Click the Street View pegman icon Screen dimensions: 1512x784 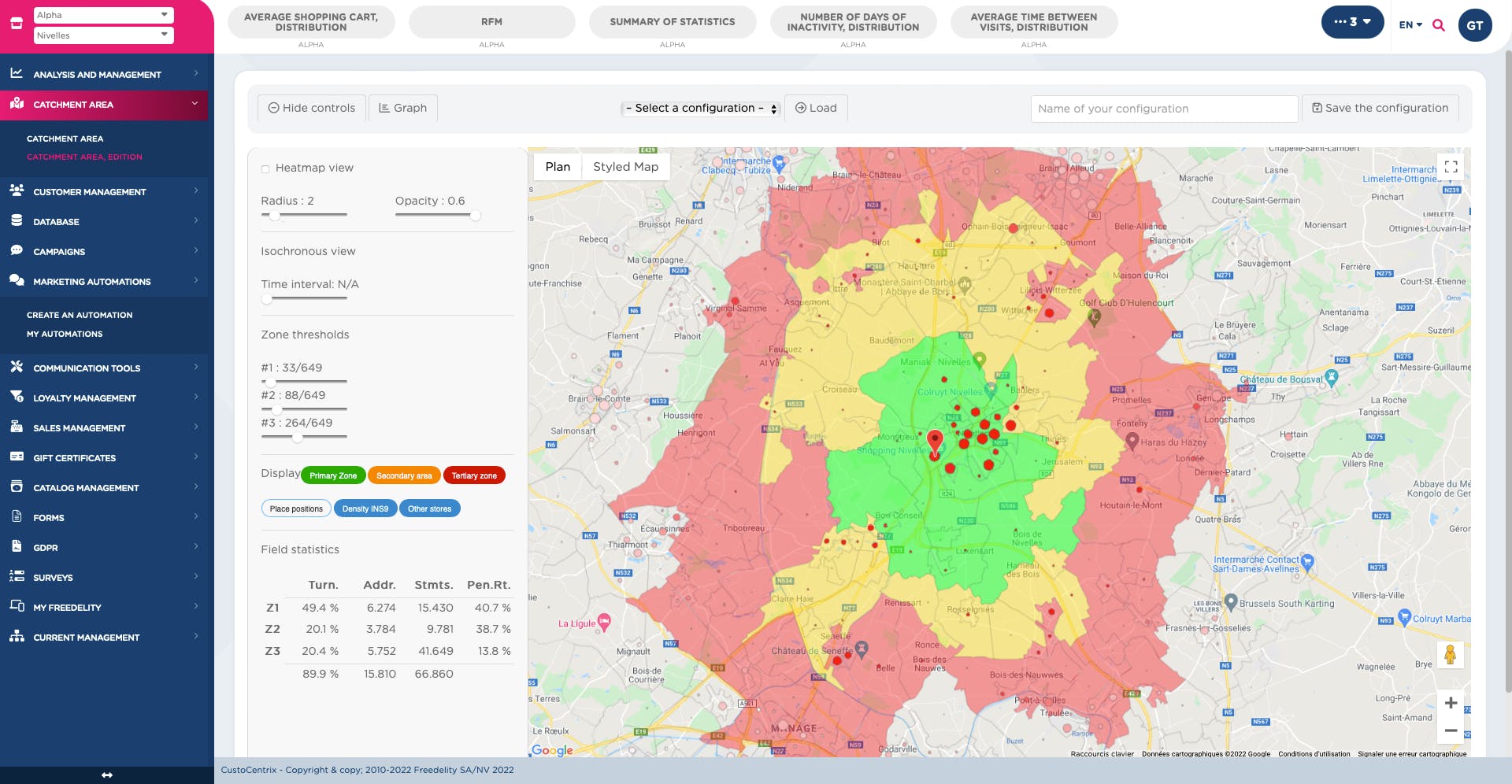pyautogui.click(x=1450, y=654)
